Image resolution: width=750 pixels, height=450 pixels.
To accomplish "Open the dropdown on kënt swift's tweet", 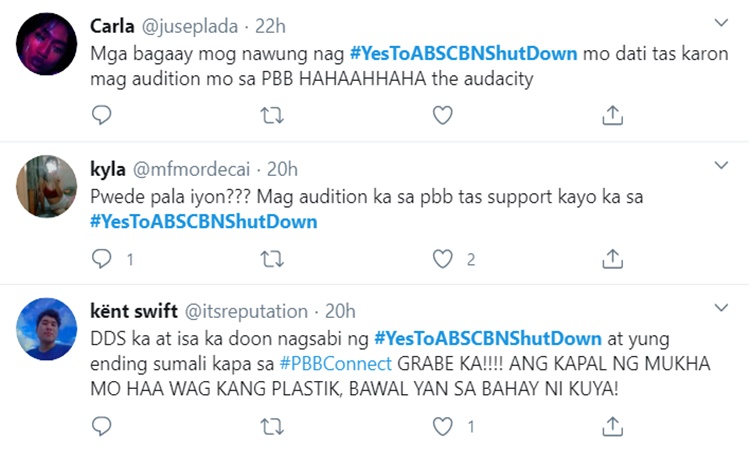I will tap(719, 310).
